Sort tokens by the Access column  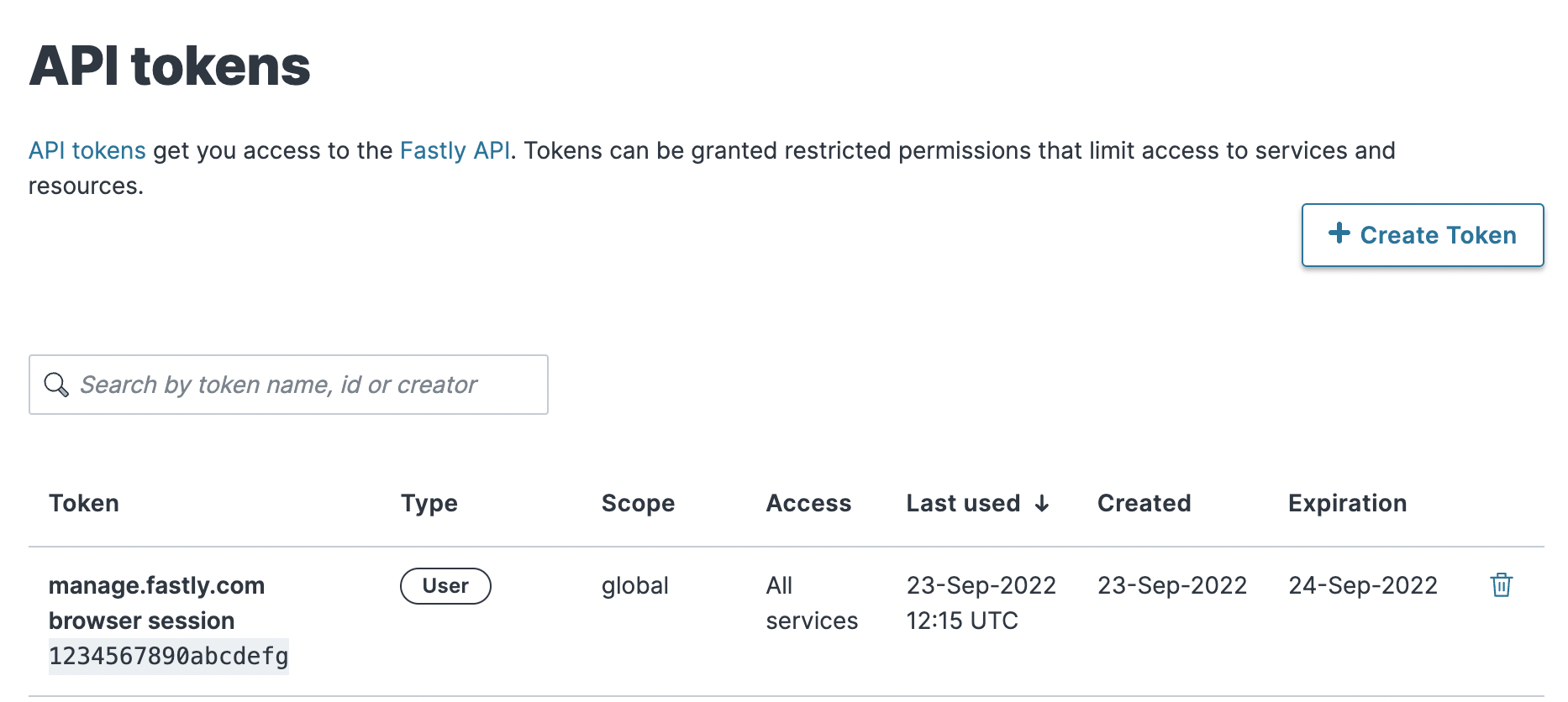pyautogui.click(x=808, y=503)
